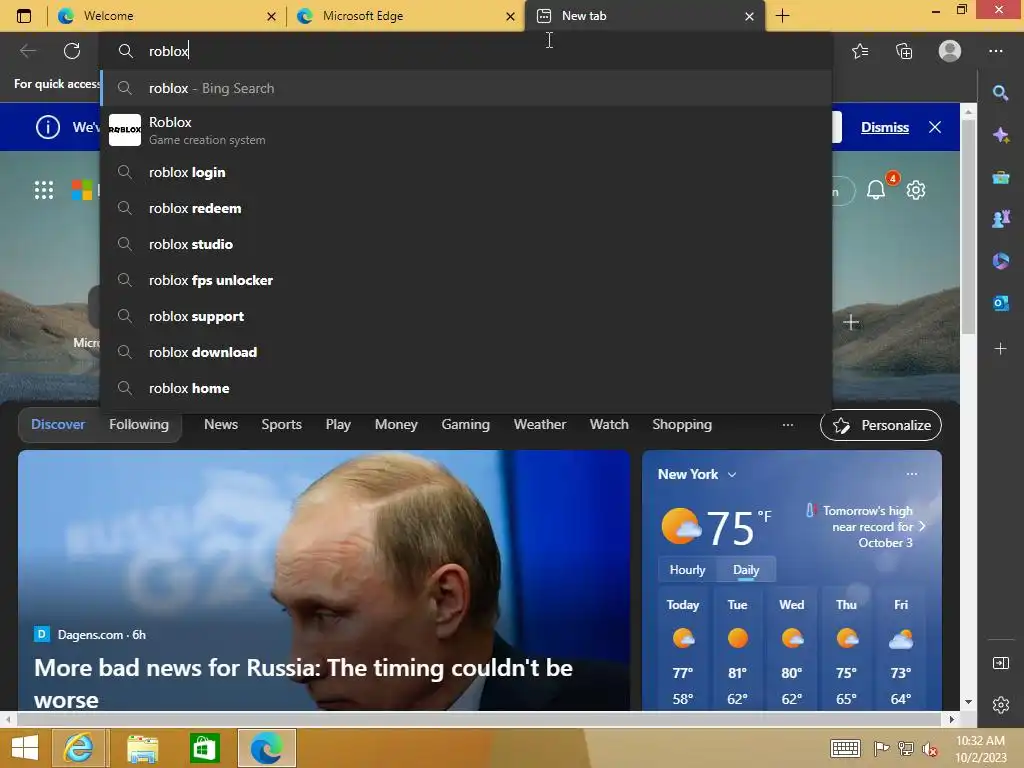Screen dimensions: 1024x768
Task: Select the Following feed tab
Action: pos(138,424)
